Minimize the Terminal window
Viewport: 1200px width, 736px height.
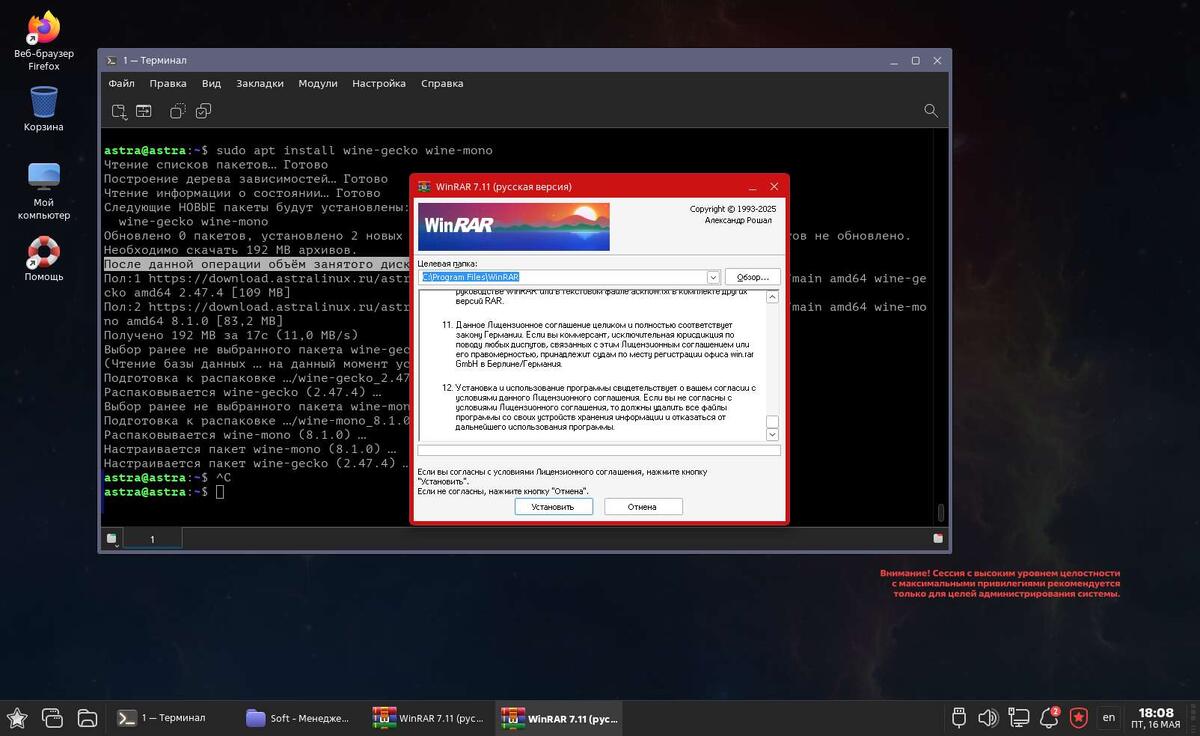(894, 61)
